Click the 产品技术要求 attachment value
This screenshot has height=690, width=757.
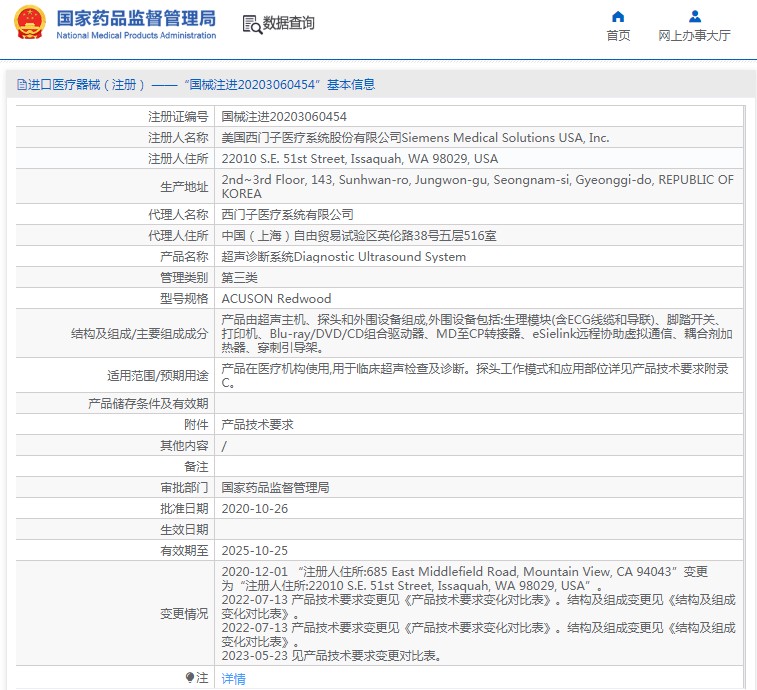(x=257, y=425)
